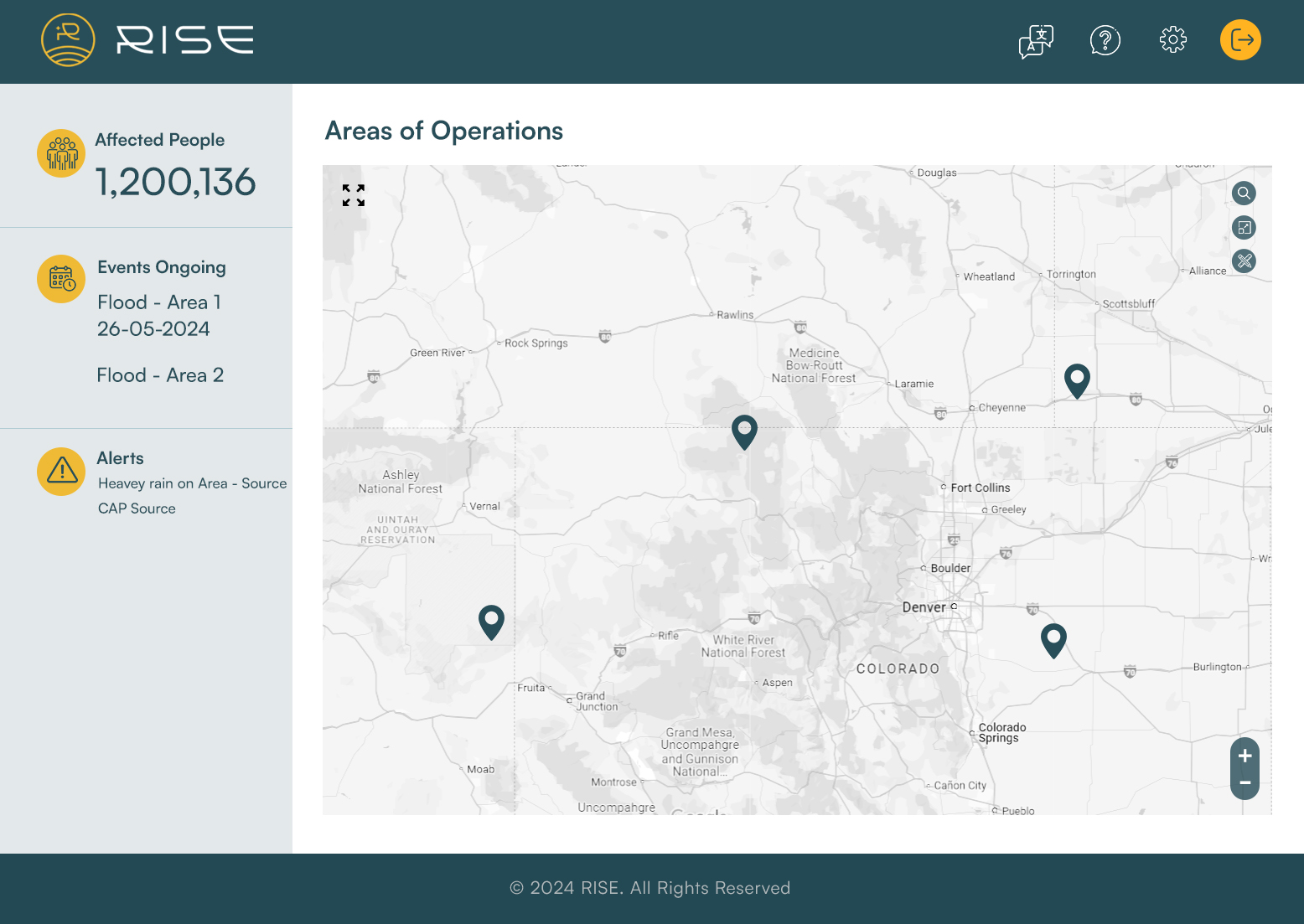Image resolution: width=1304 pixels, height=924 pixels.
Task: Click the RISE logo in header
Action: pos(147,40)
